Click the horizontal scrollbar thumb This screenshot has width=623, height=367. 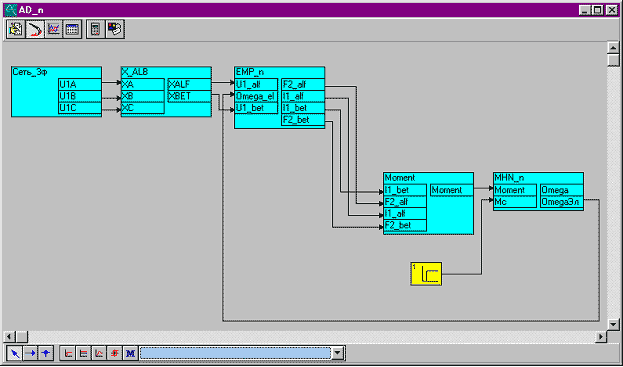[x=21, y=336]
